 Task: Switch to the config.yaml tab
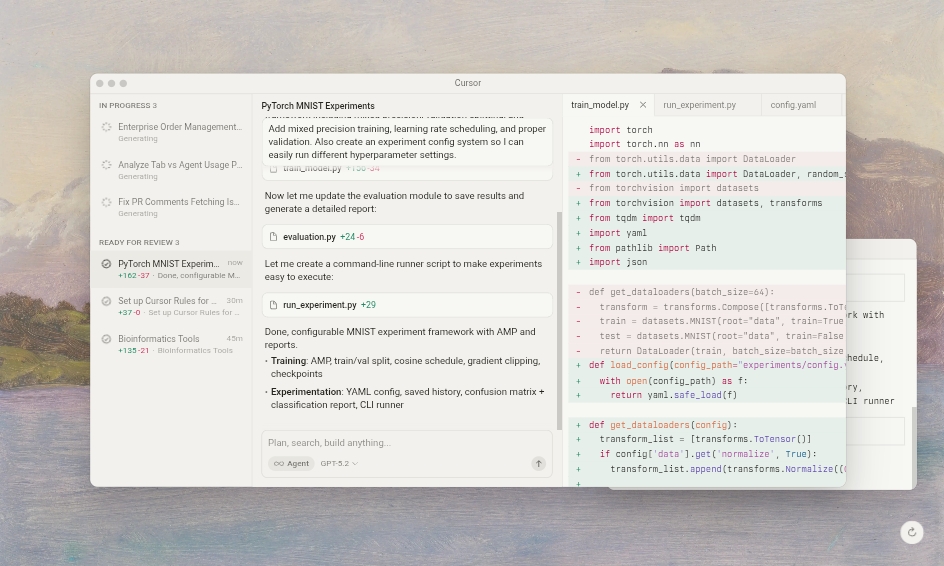792,105
